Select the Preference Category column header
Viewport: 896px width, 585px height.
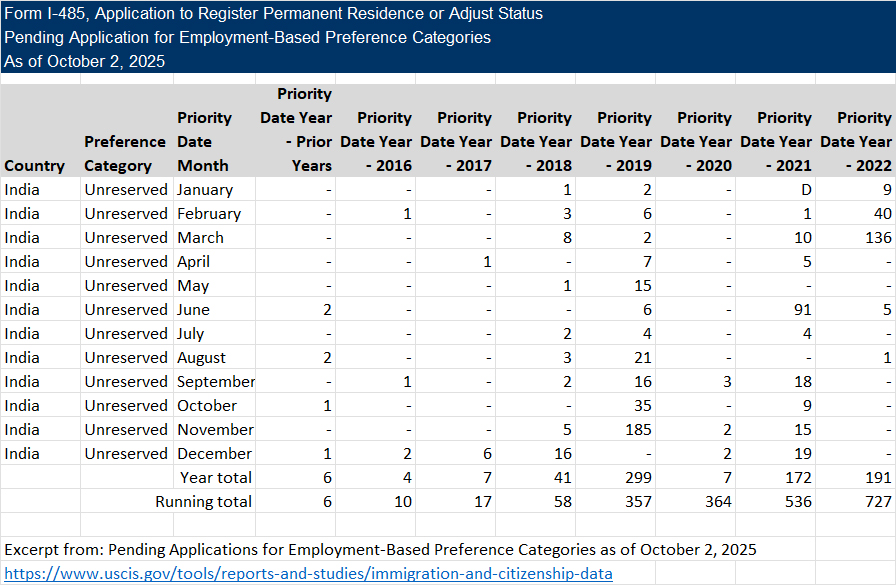point(125,154)
